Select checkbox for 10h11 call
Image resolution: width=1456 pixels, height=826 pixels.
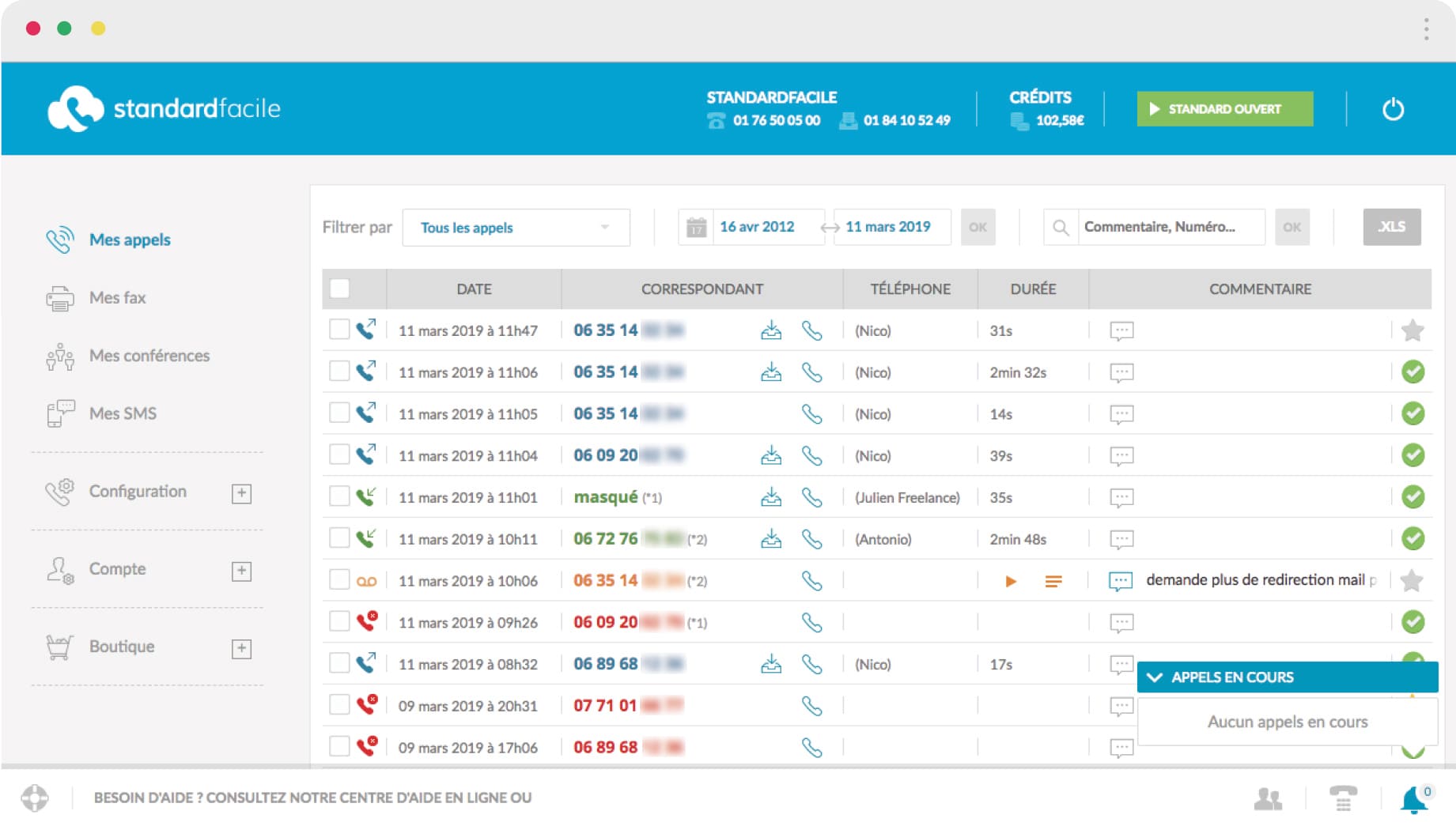[x=339, y=538]
